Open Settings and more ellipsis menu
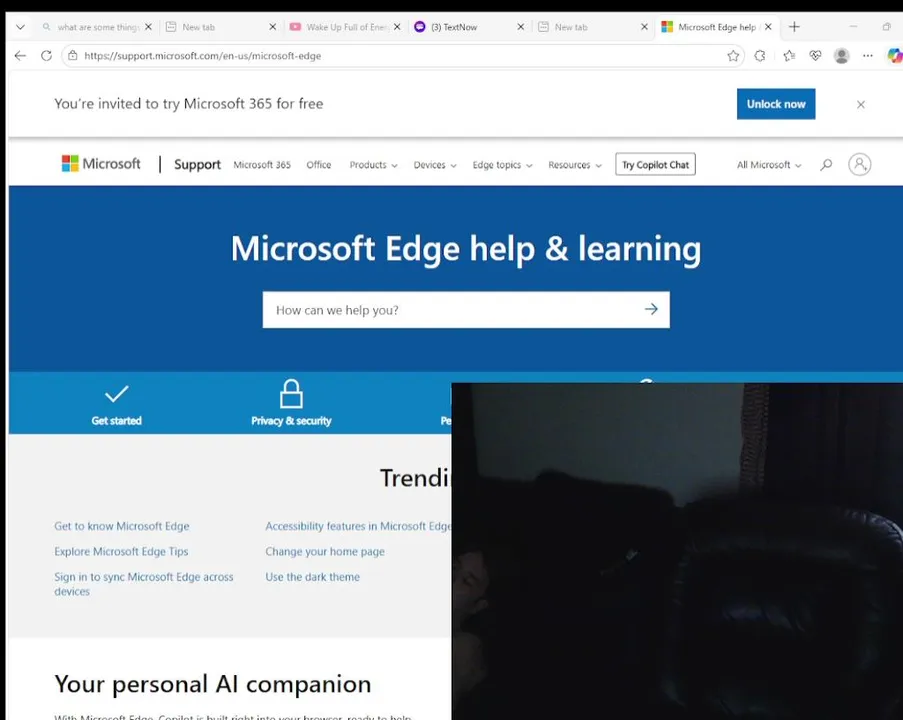903x720 pixels. [868, 56]
